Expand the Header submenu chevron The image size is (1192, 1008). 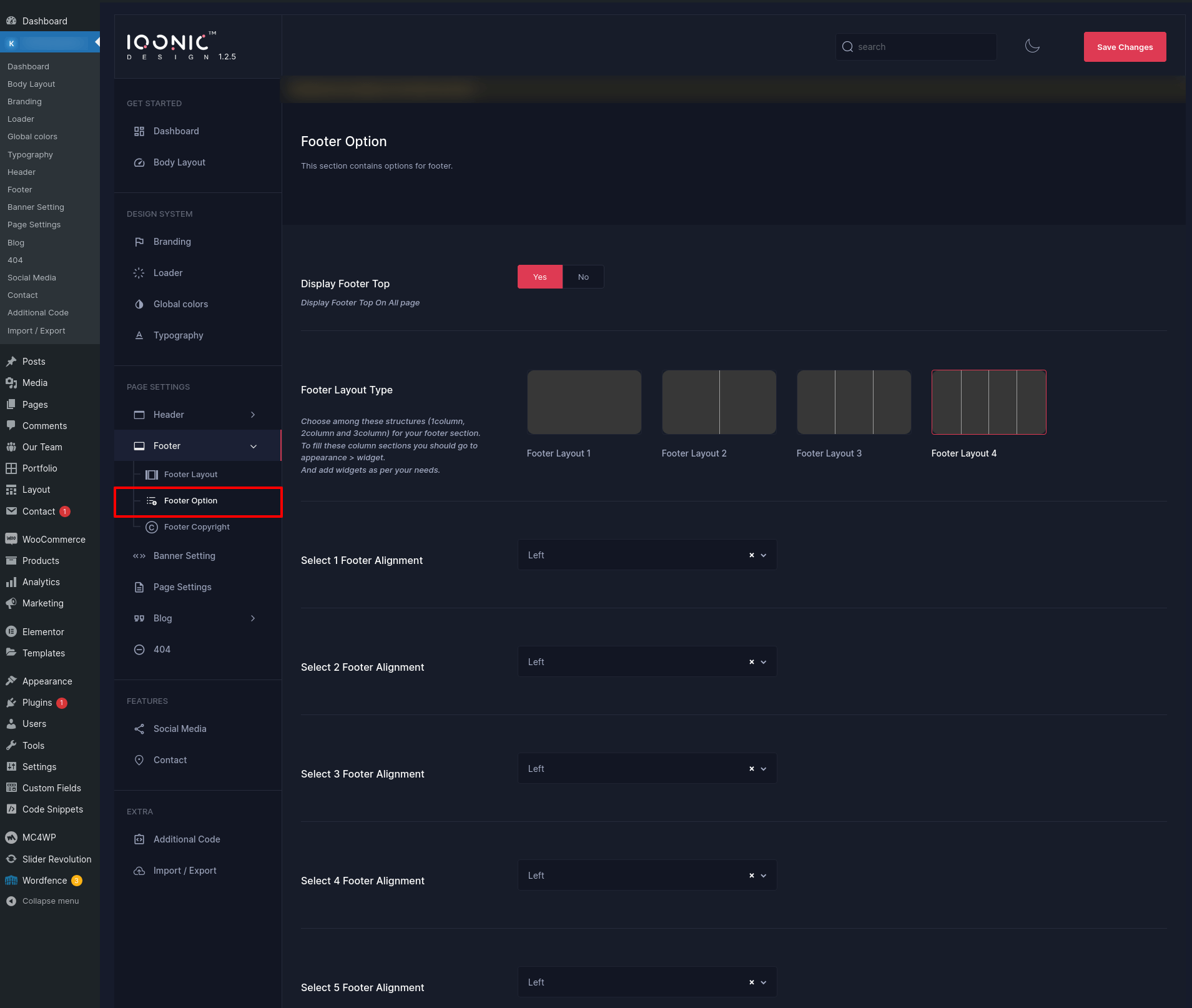(253, 415)
